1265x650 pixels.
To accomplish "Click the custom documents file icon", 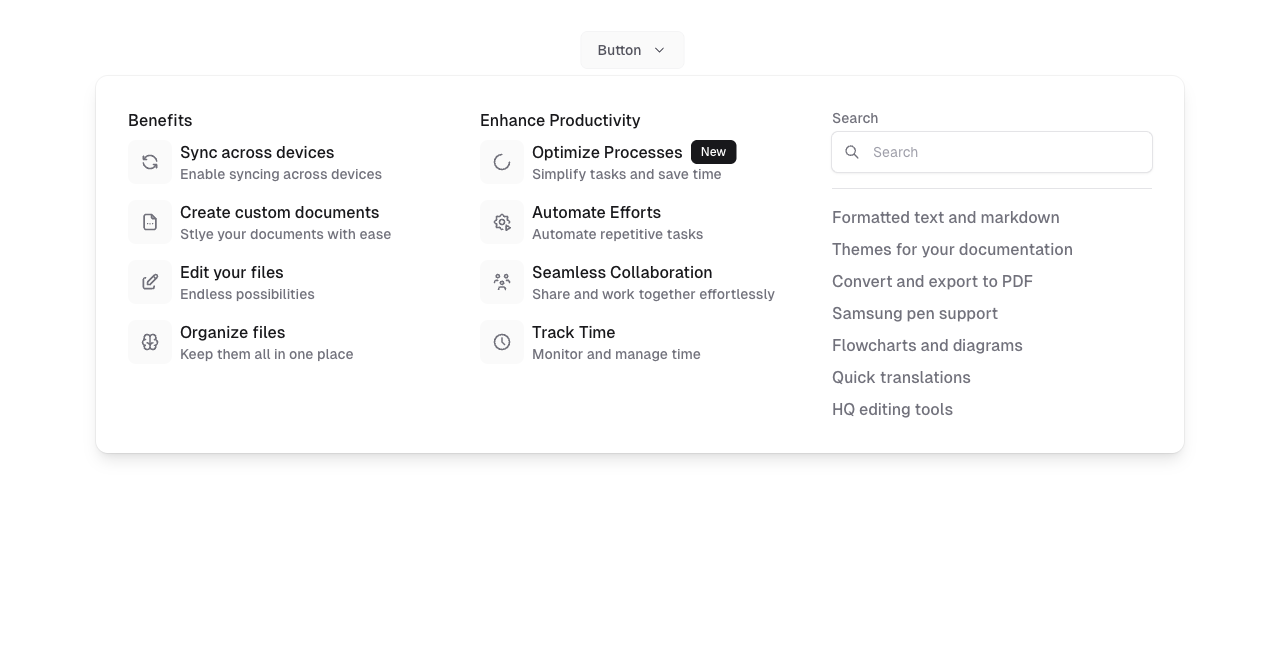I will coord(150,222).
